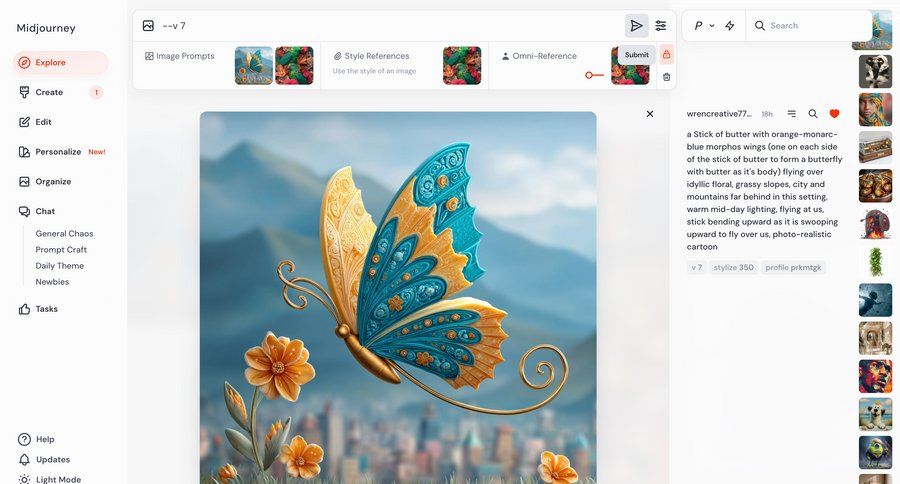Viewport: 900px width, 484px height.
Task: Unlike the image with the red heart
Action: coord(834,114)
